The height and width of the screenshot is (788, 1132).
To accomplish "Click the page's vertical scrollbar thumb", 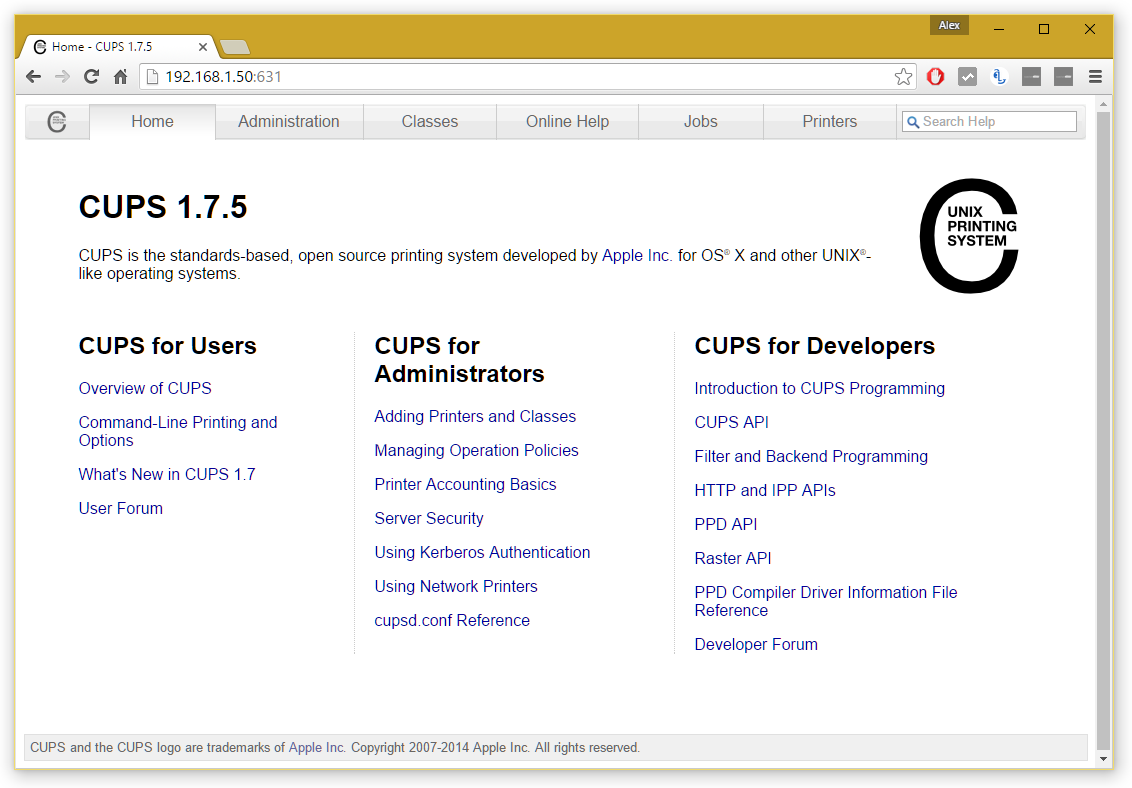I will [1103, 431].
